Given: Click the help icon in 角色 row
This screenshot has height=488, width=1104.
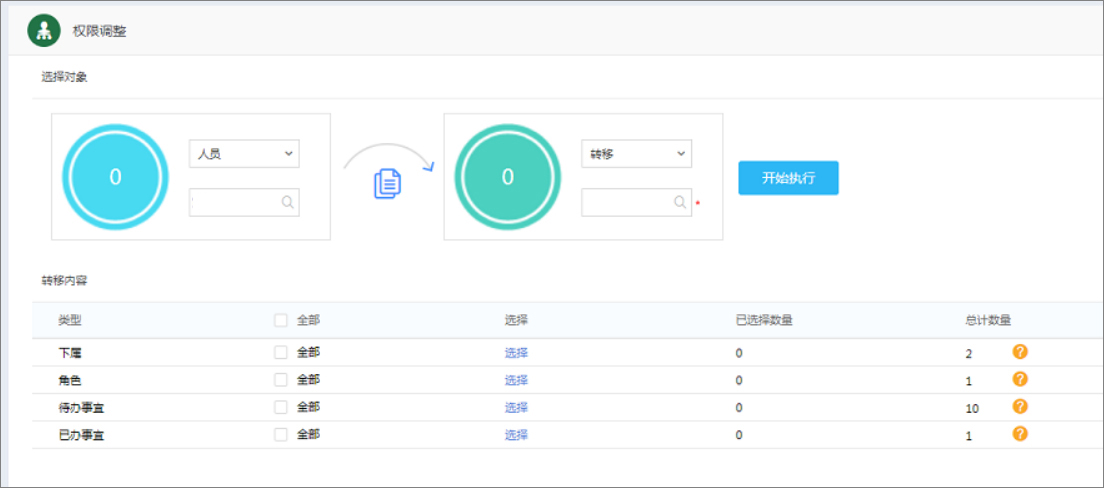Looking at the screenshot, I should point(1020,379).
